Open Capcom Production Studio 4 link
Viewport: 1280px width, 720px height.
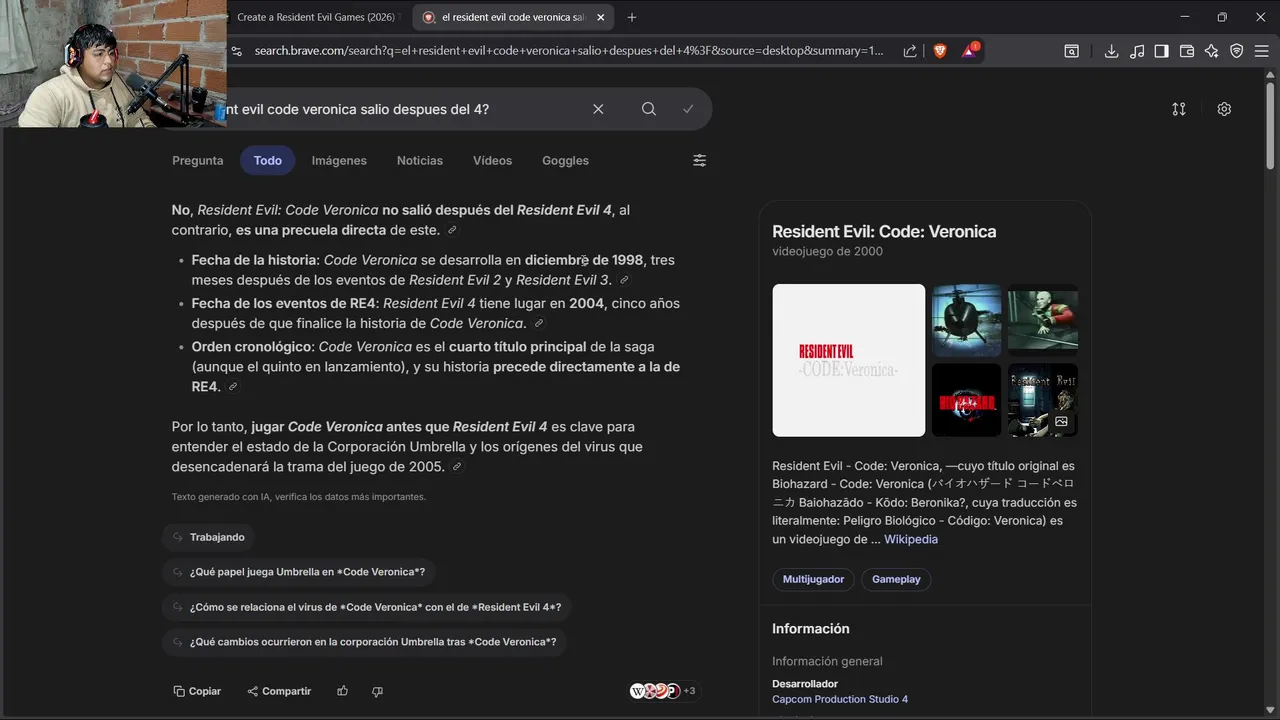[840, 699]
